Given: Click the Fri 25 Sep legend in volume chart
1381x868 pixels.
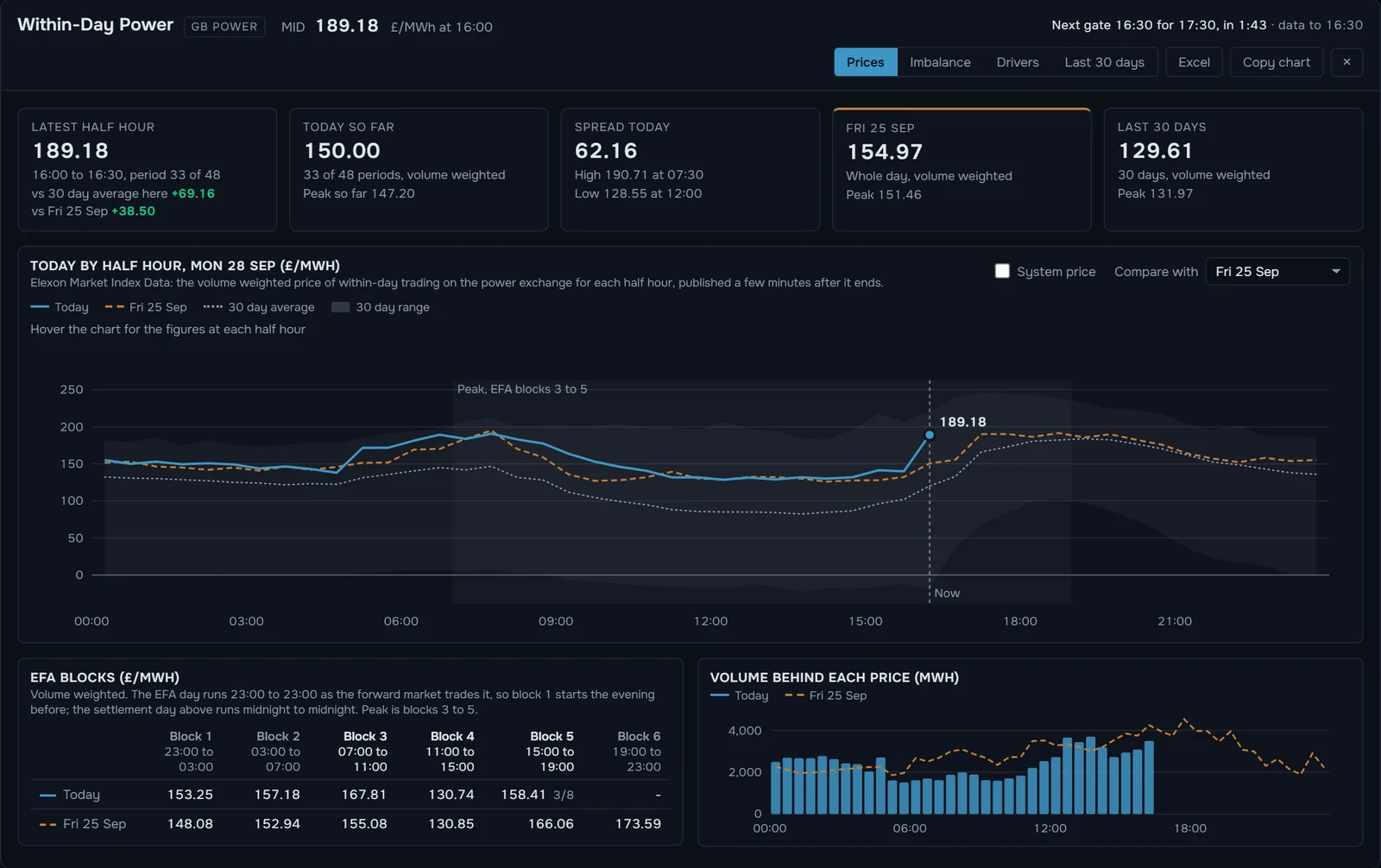Looking at the screenshot, I should 826,695.
